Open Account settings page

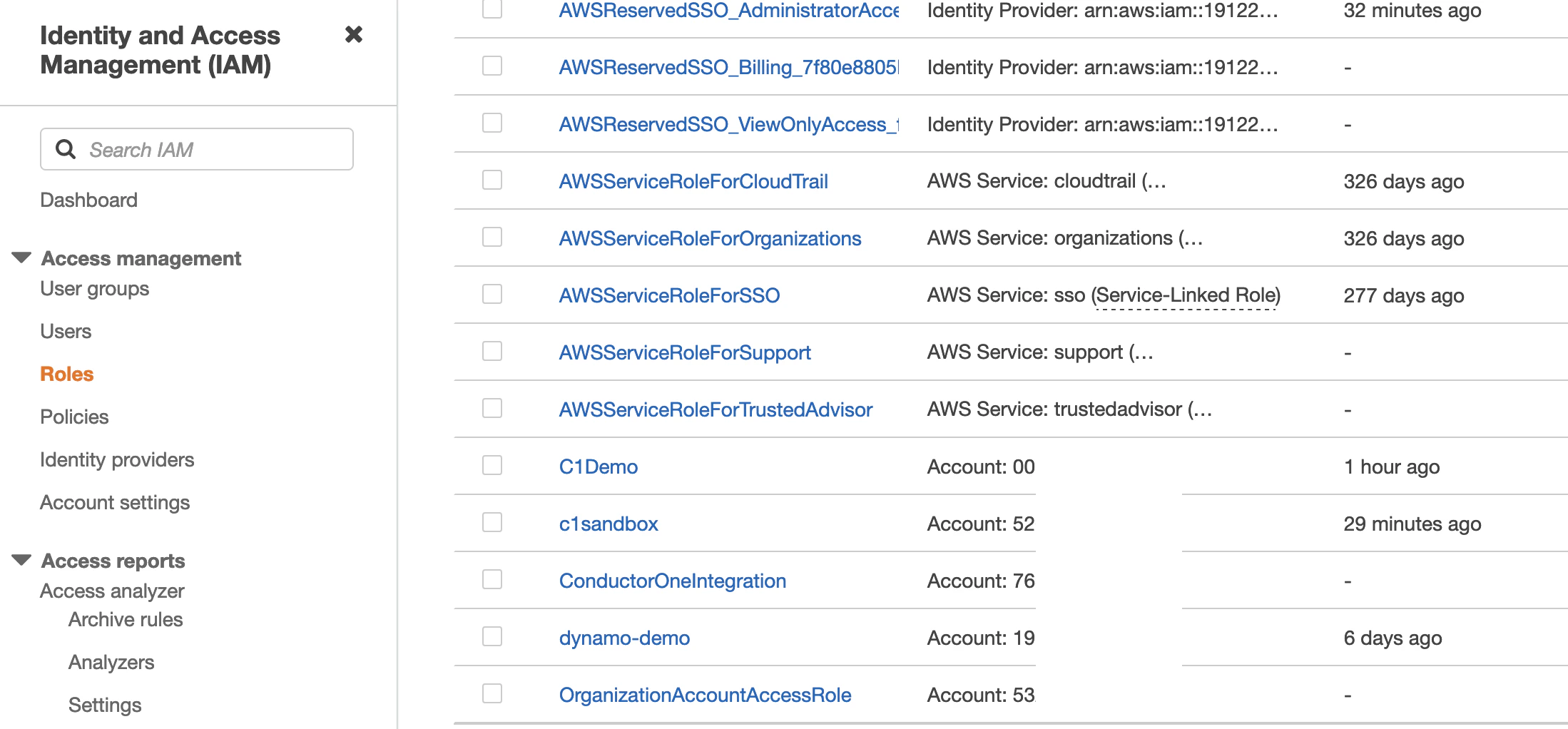pos(115,502)
